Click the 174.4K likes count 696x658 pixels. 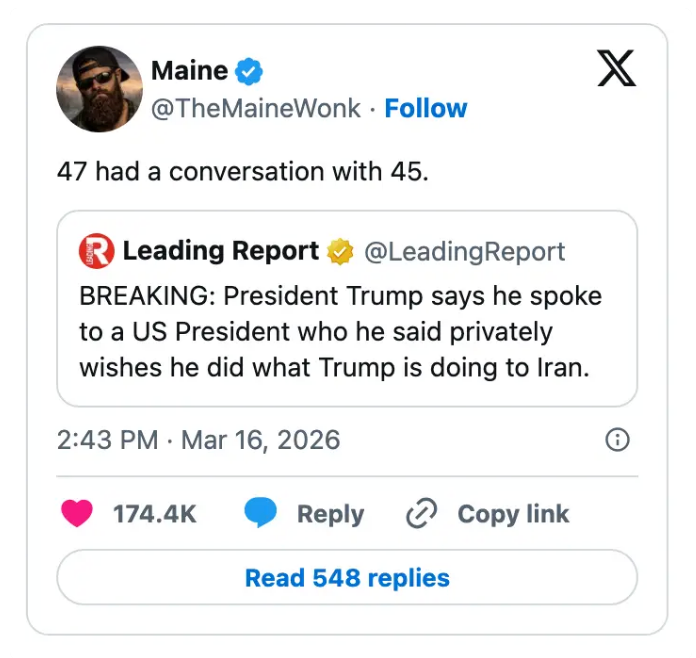(x=155, y=514)
